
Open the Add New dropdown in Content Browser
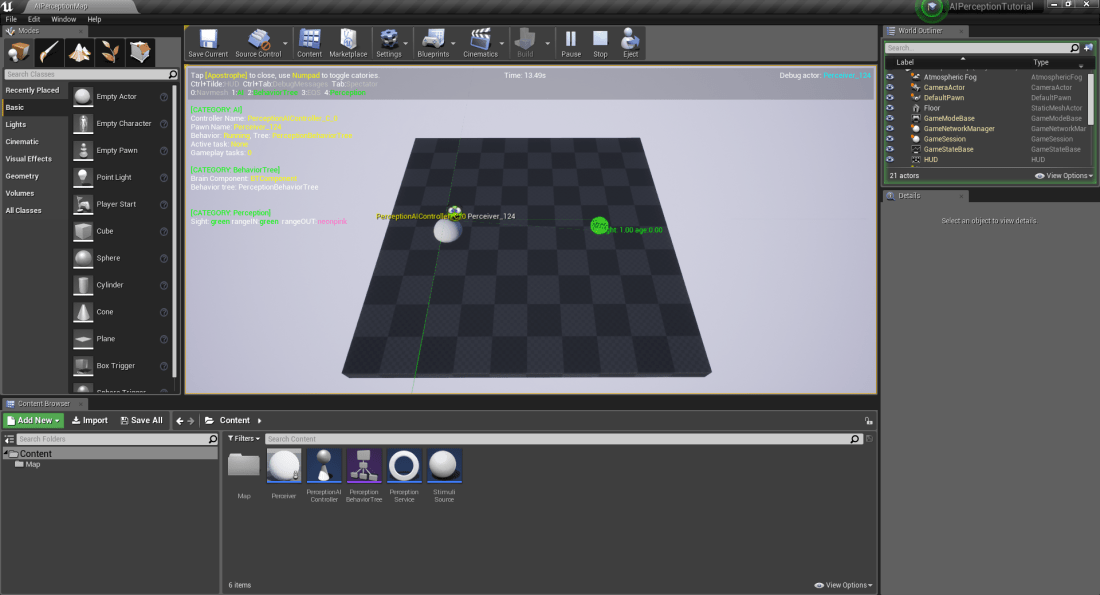click(32, 420)
